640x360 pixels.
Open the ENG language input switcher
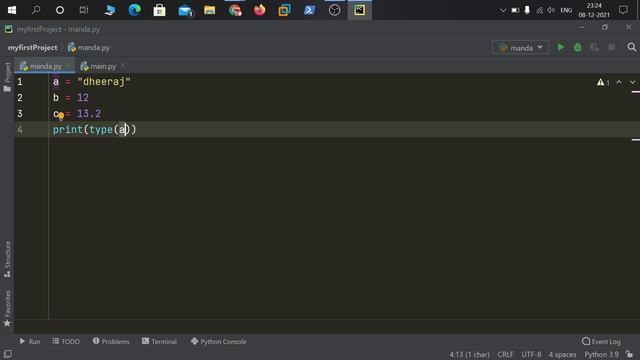point(566,10)
